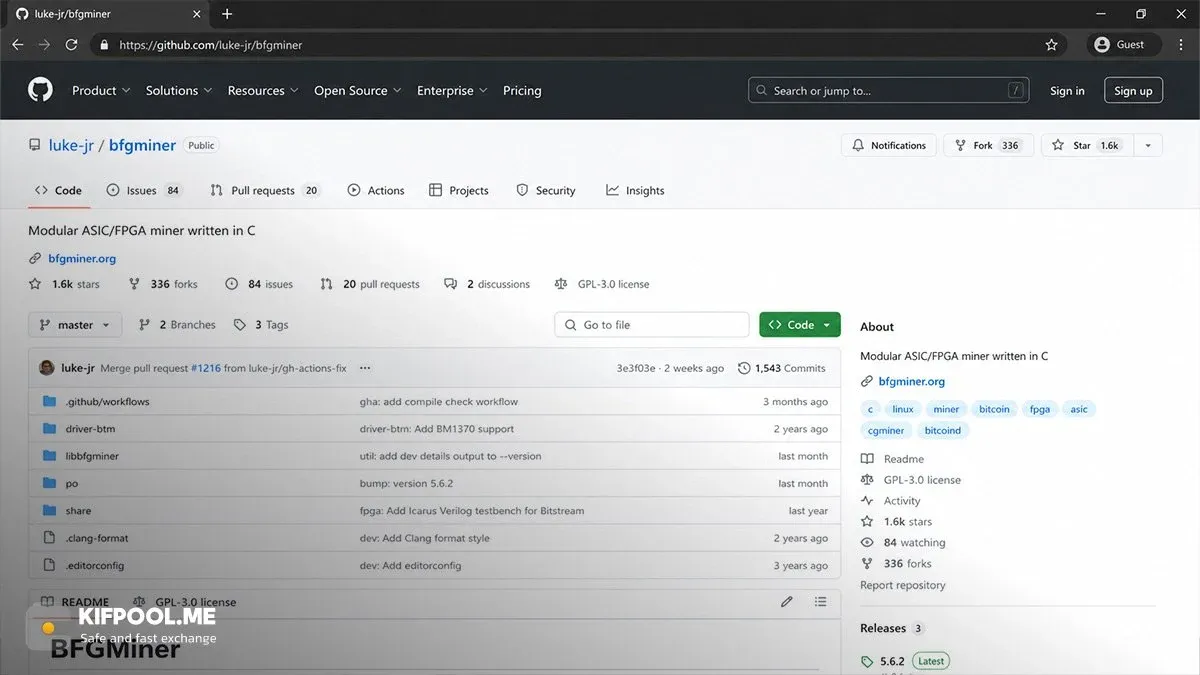Switch to the Projects tab

pyautogui.click(x=459, y=190)
